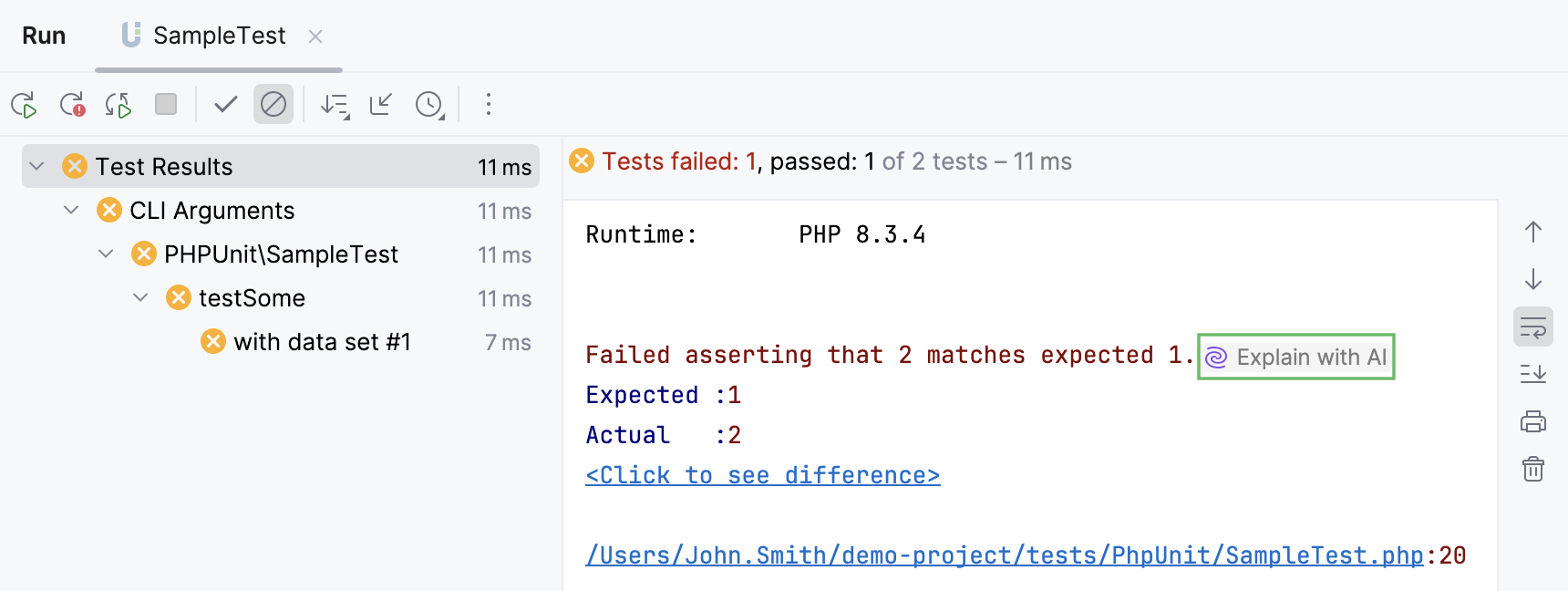Open the More options kebab menu
Screen dimensions: 1568x591
tap(489, 105)
